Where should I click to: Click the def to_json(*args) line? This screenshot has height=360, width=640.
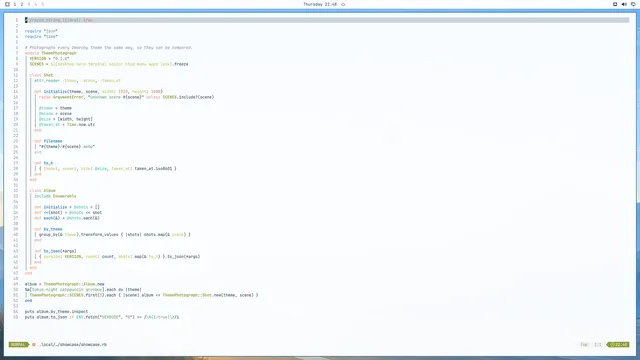(x=55, y=251)
